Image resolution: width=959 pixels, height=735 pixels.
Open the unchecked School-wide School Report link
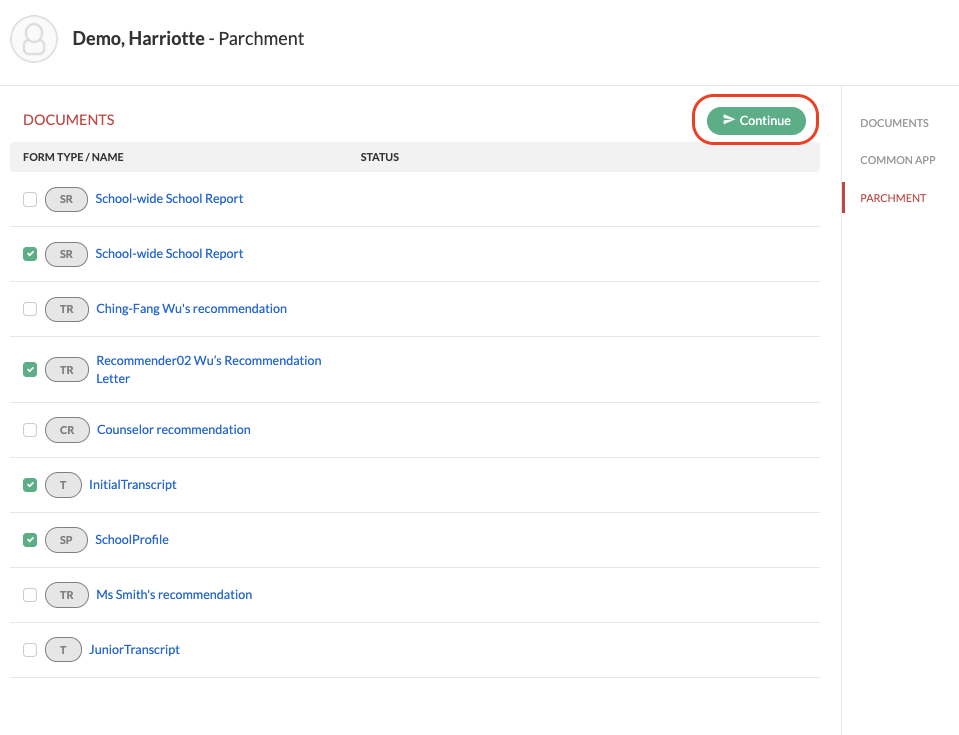[x=169, y=199]
